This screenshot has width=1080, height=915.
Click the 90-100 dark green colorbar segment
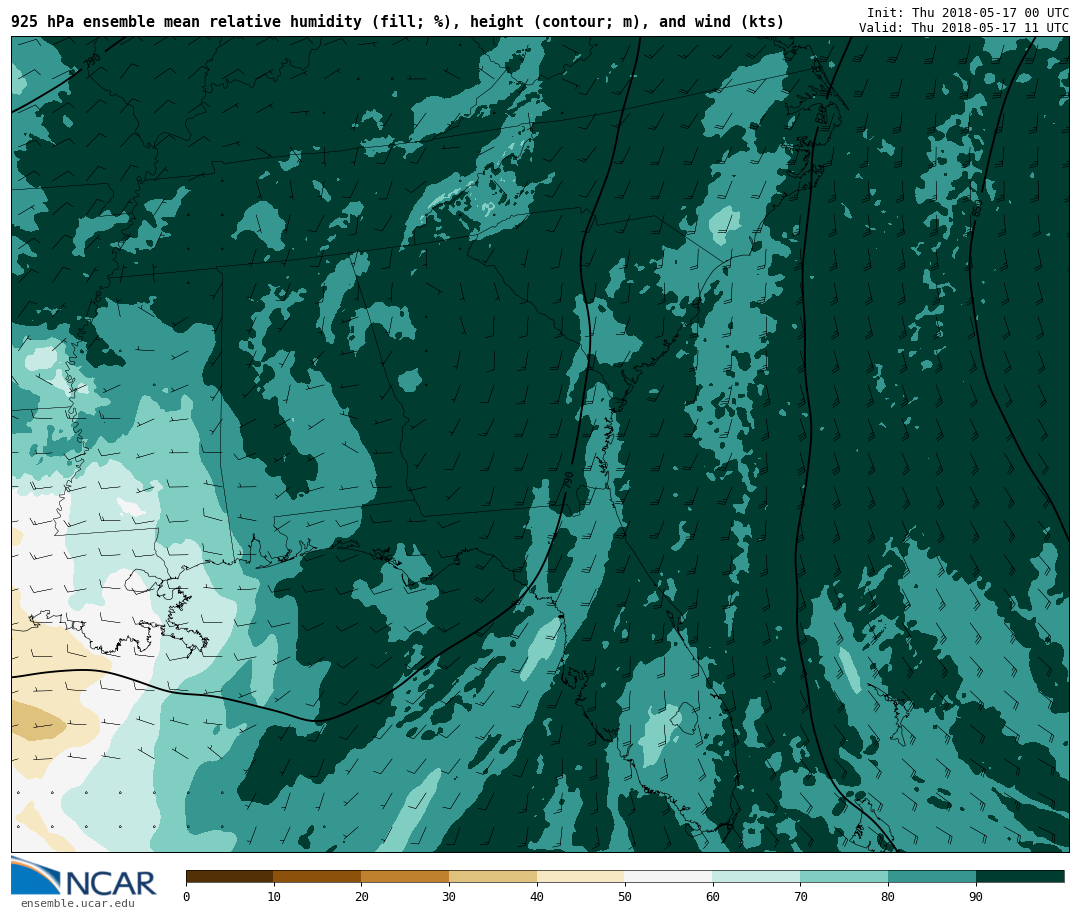click(1020, 876)
